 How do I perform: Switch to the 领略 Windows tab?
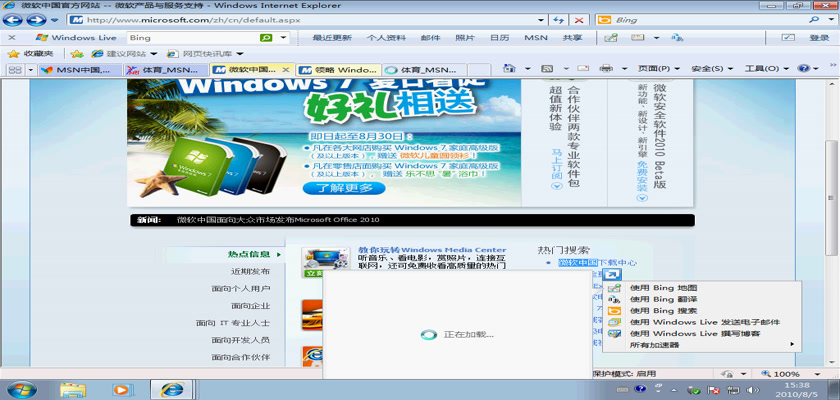(339, 70)
